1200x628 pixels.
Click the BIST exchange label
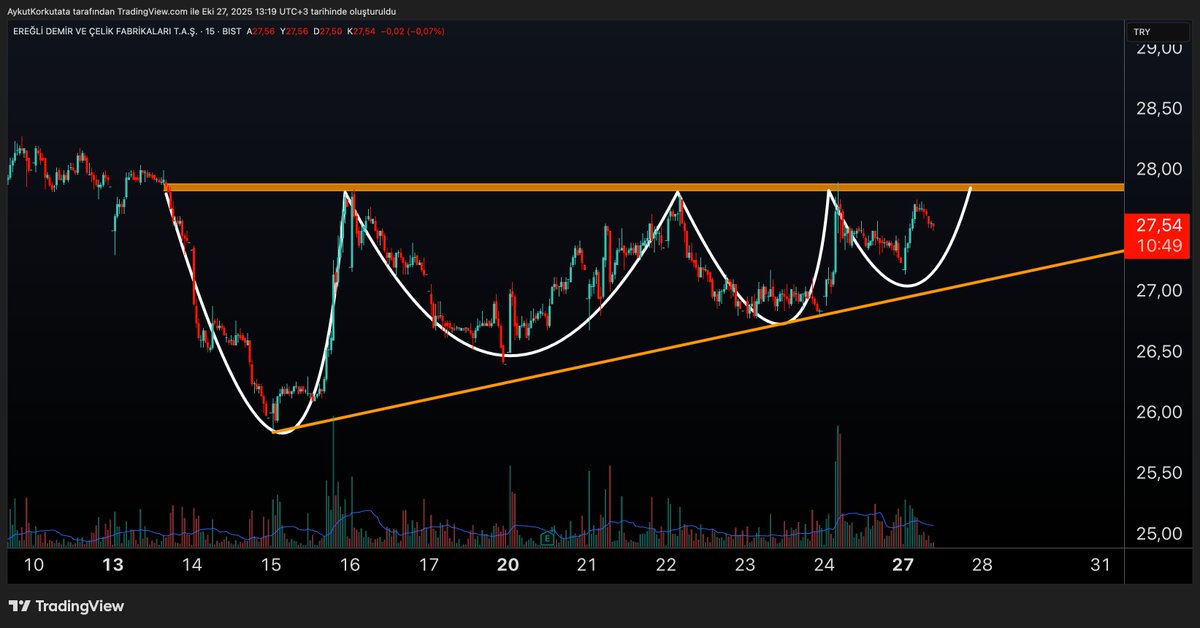pos(231,32)
